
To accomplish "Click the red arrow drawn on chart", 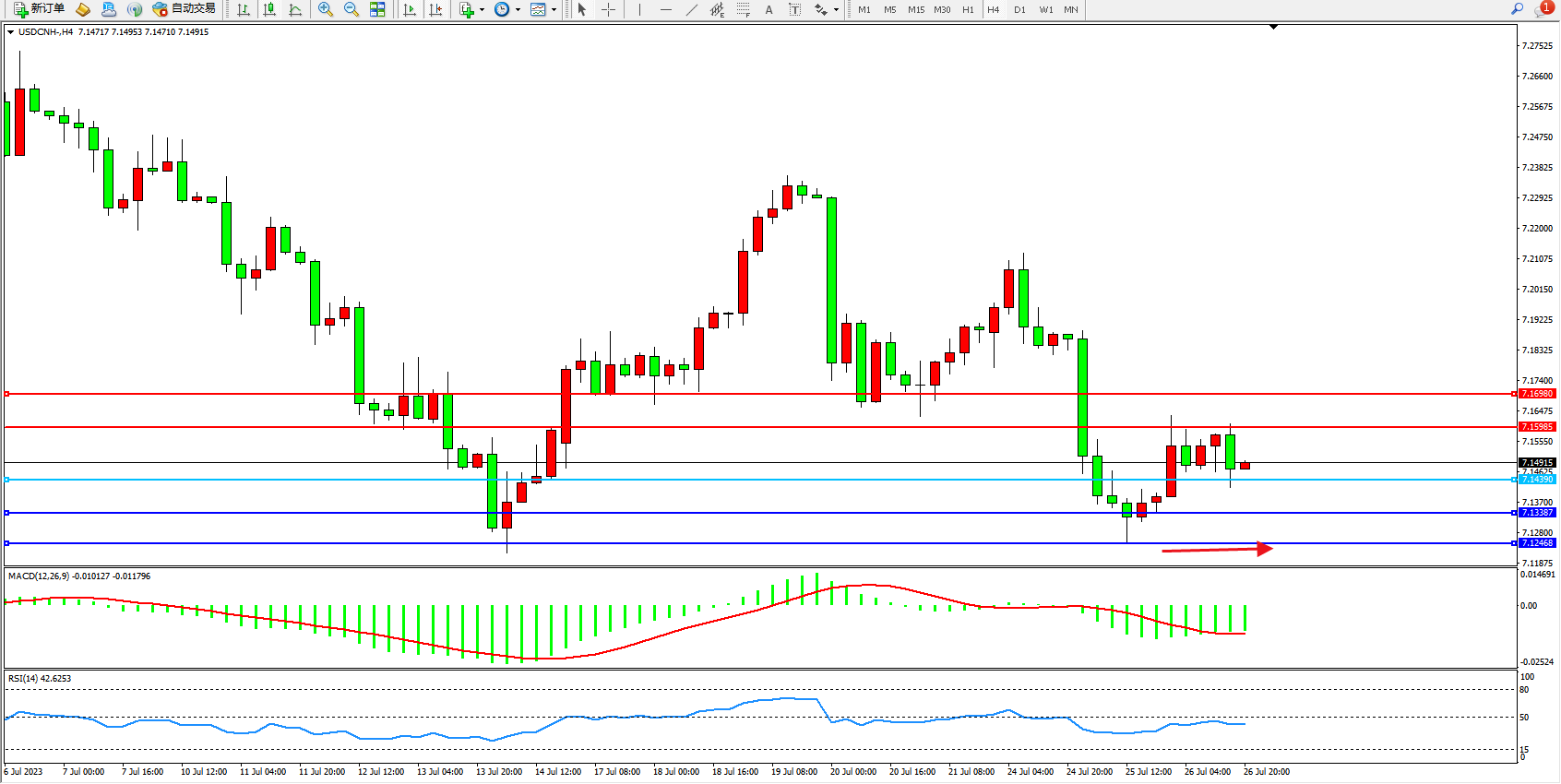I will point(1217,550).
